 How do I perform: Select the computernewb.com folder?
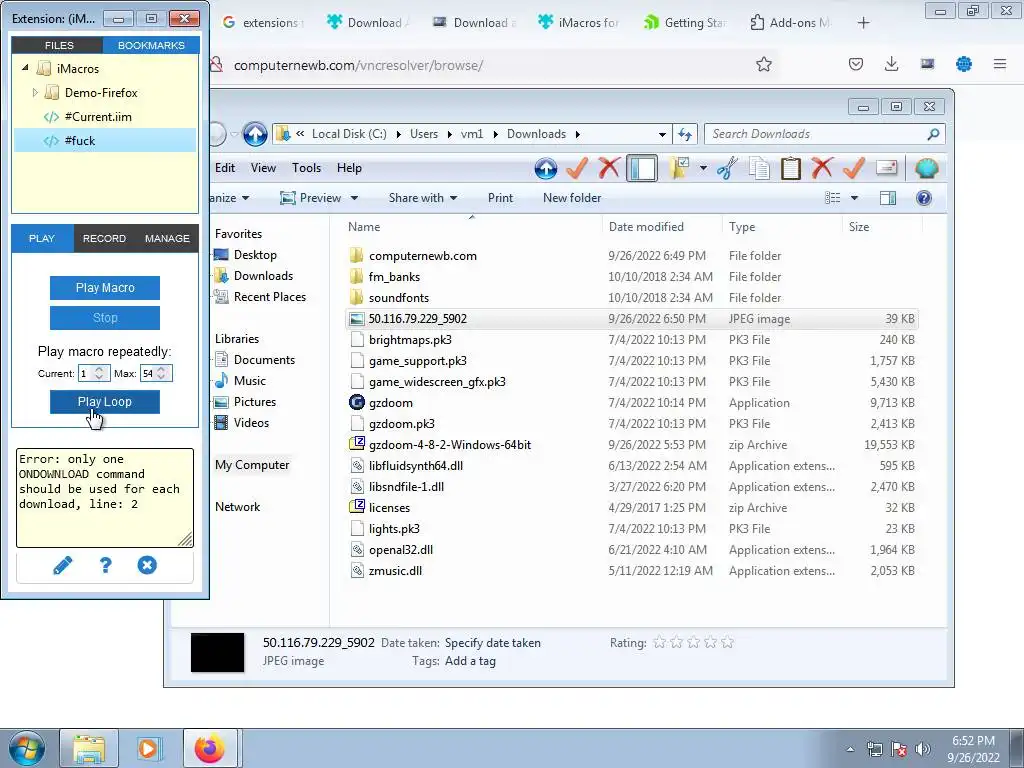point(423,256)
